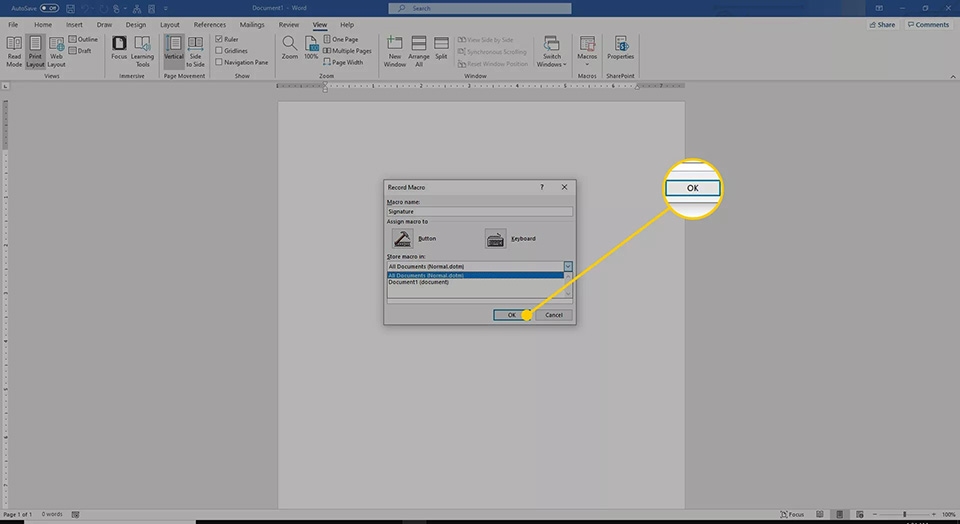Click the zoom slider handle
Screen dimensions: 960x524
click(x=904, y=514)
